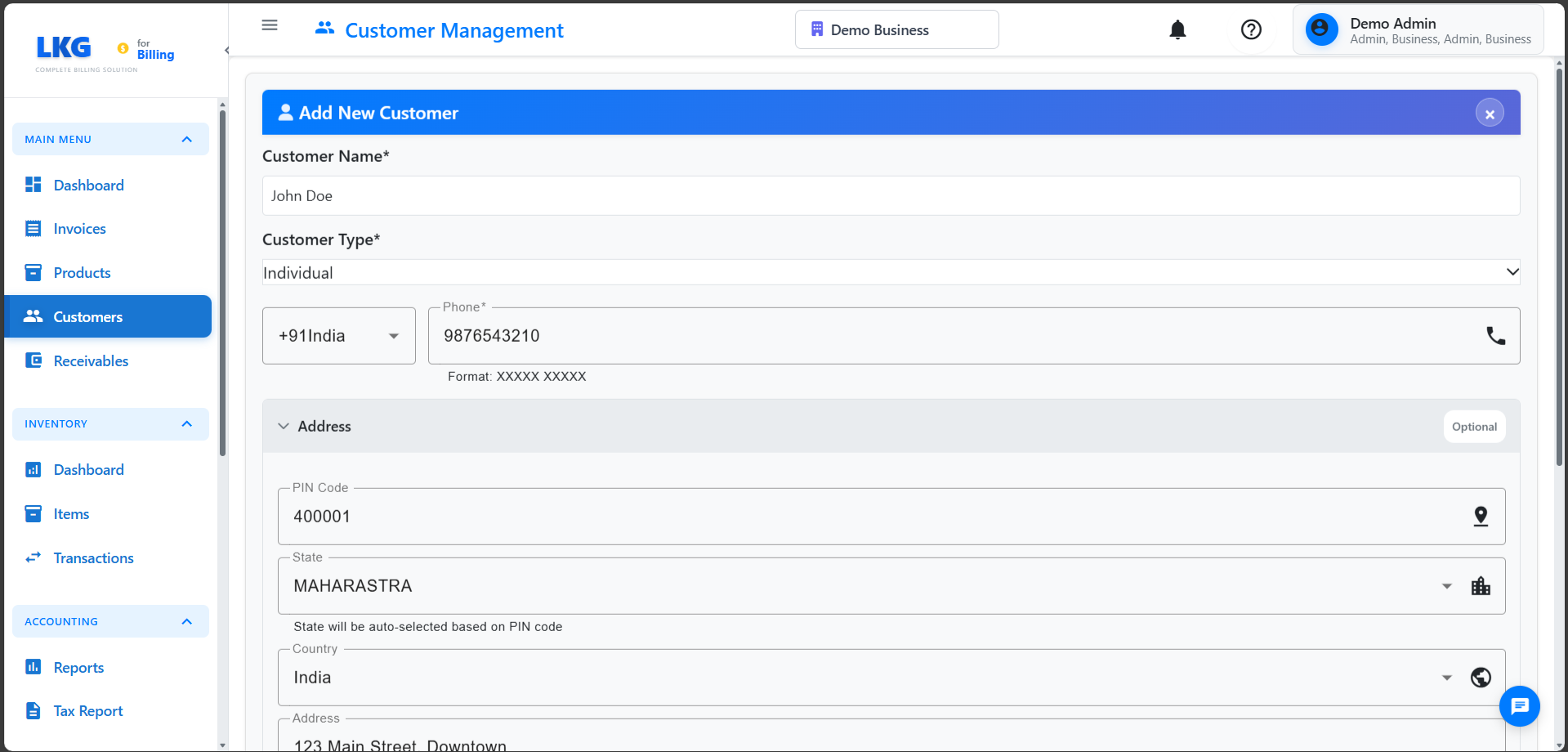This screenshot has height=752, width=1568.
Task: Click the location pin icon beside PIN Code
Action: pos(1481,516)
